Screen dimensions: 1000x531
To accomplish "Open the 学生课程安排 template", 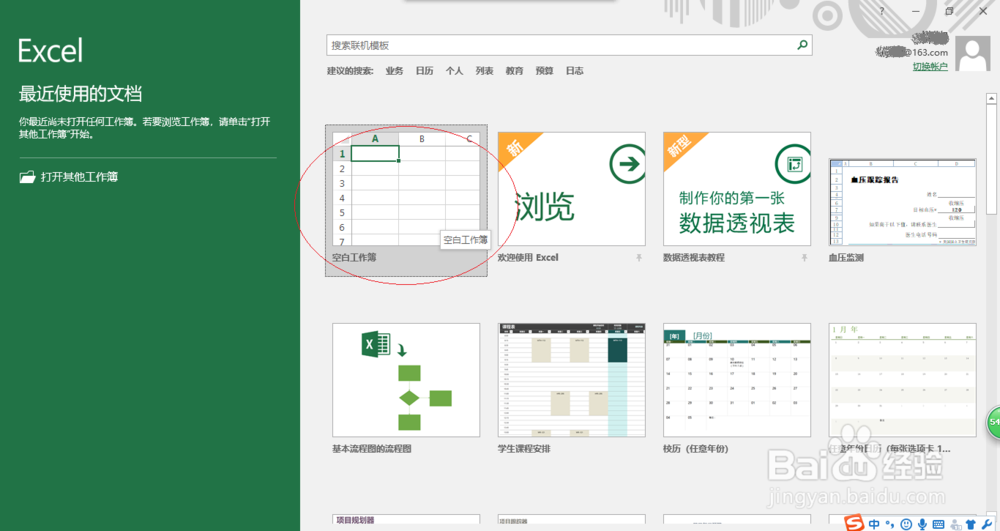I will (571, 380).
